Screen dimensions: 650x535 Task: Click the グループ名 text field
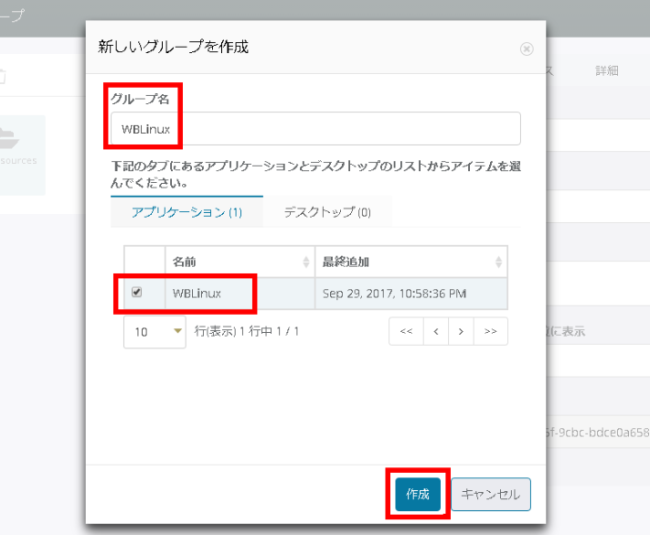[x=315, y=129]
